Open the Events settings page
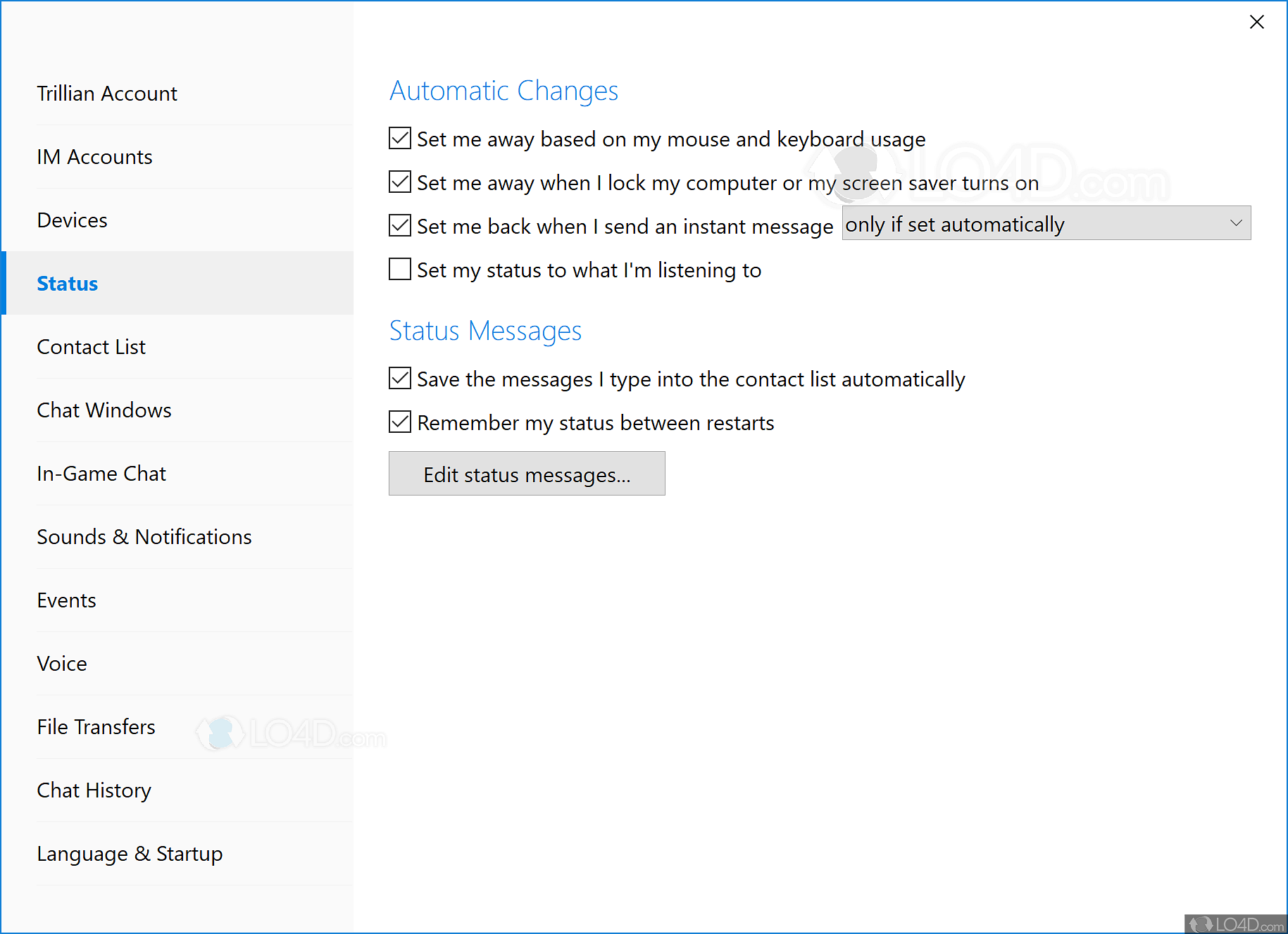This screenshot has width=1288, height=934. (177, 600)
